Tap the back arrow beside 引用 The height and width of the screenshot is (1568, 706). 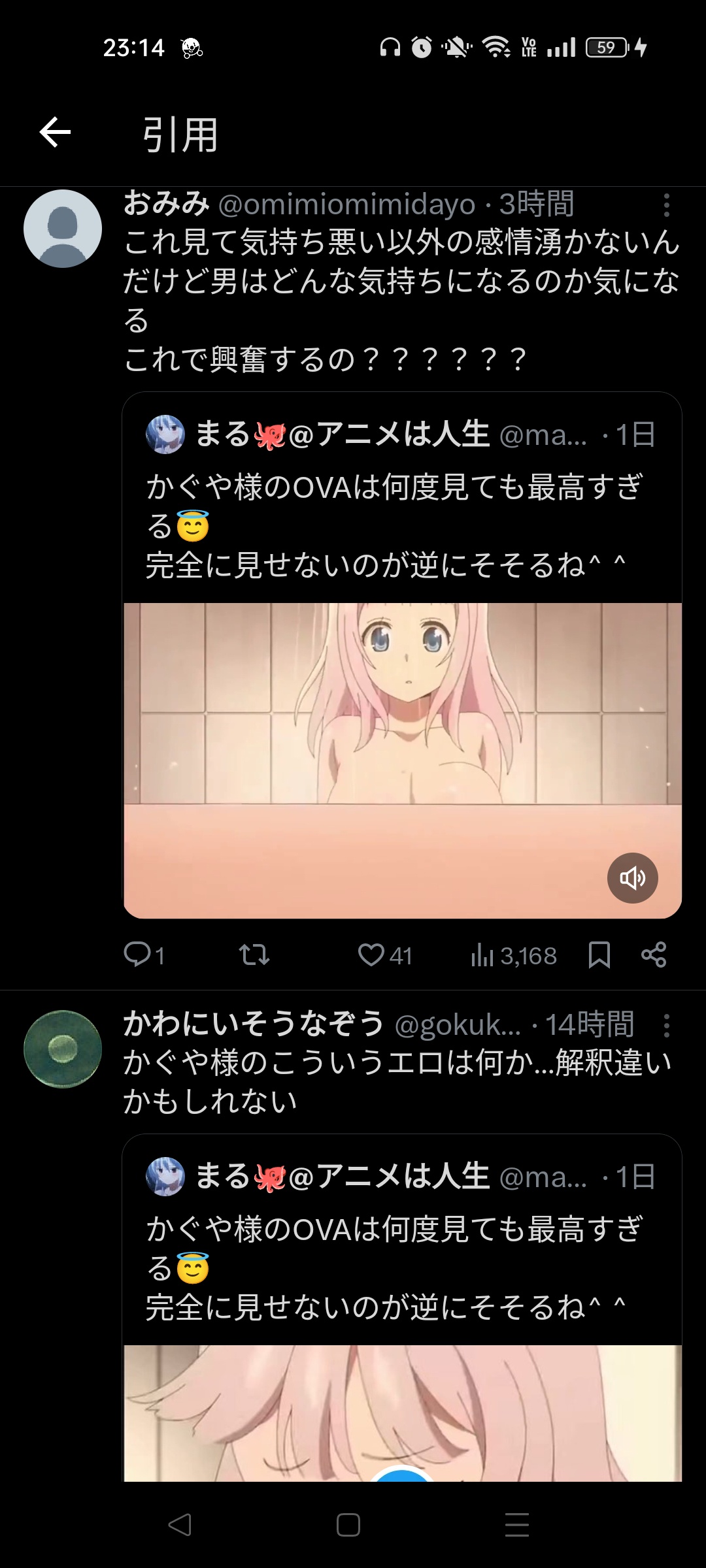point(55,133)
